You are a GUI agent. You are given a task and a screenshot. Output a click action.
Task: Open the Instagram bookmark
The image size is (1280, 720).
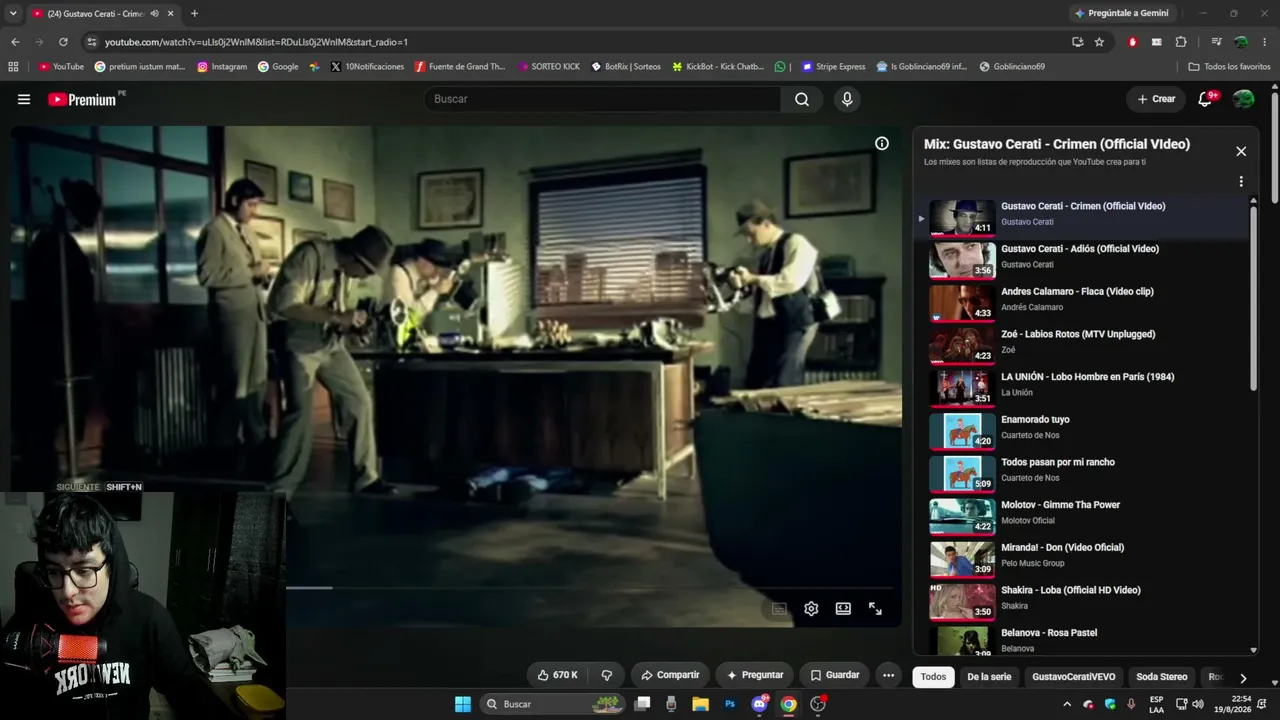point(222,67)
